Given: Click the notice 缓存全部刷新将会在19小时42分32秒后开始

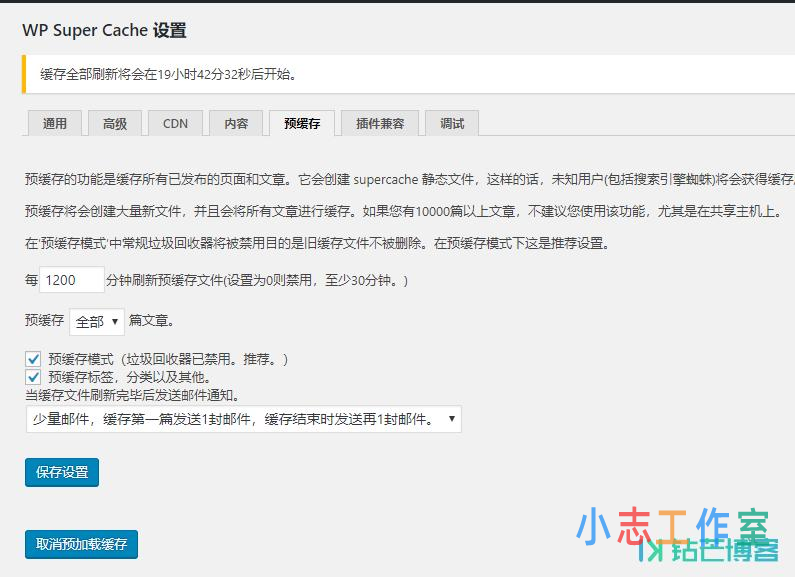Looking at the screenshot, I should (168, 74).
